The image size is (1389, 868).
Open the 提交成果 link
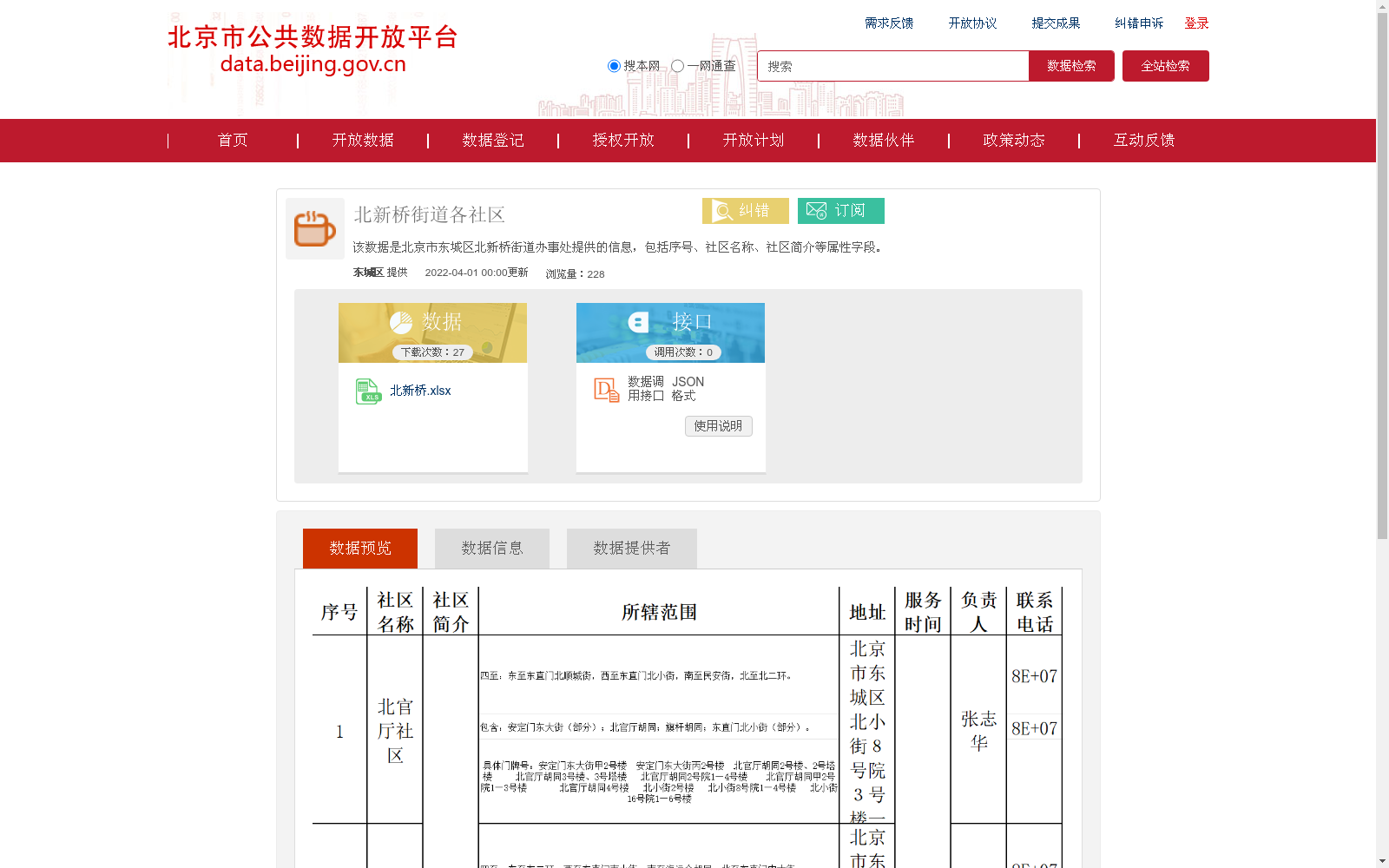point(1056,23)
